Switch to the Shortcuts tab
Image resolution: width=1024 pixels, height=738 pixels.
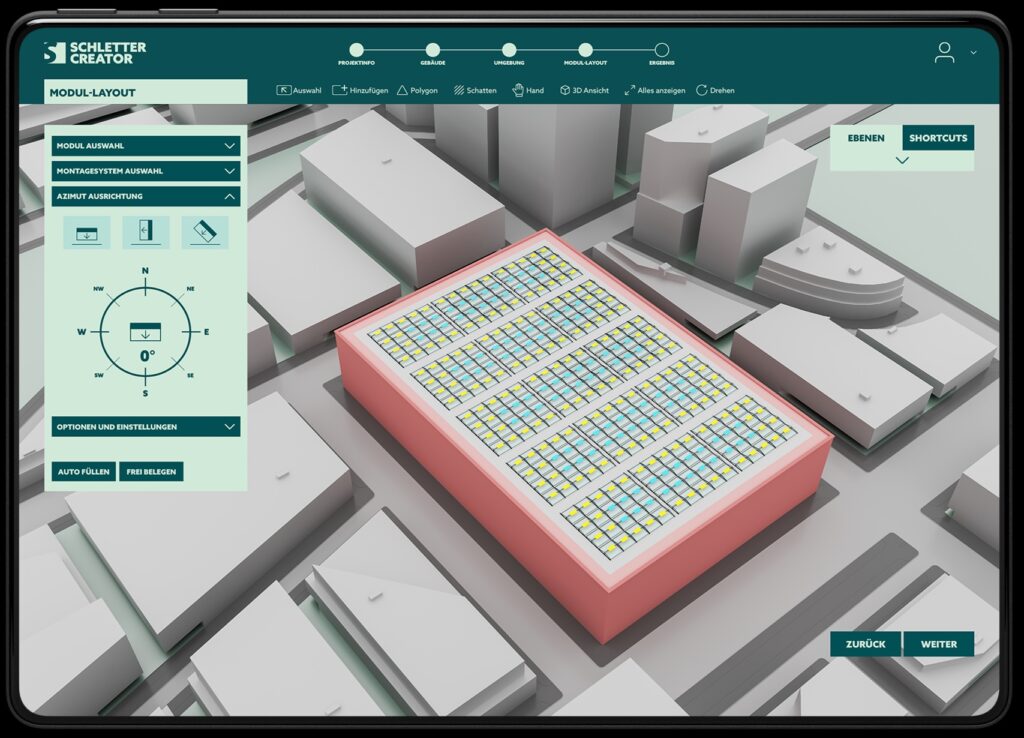[x=940, y=137]
